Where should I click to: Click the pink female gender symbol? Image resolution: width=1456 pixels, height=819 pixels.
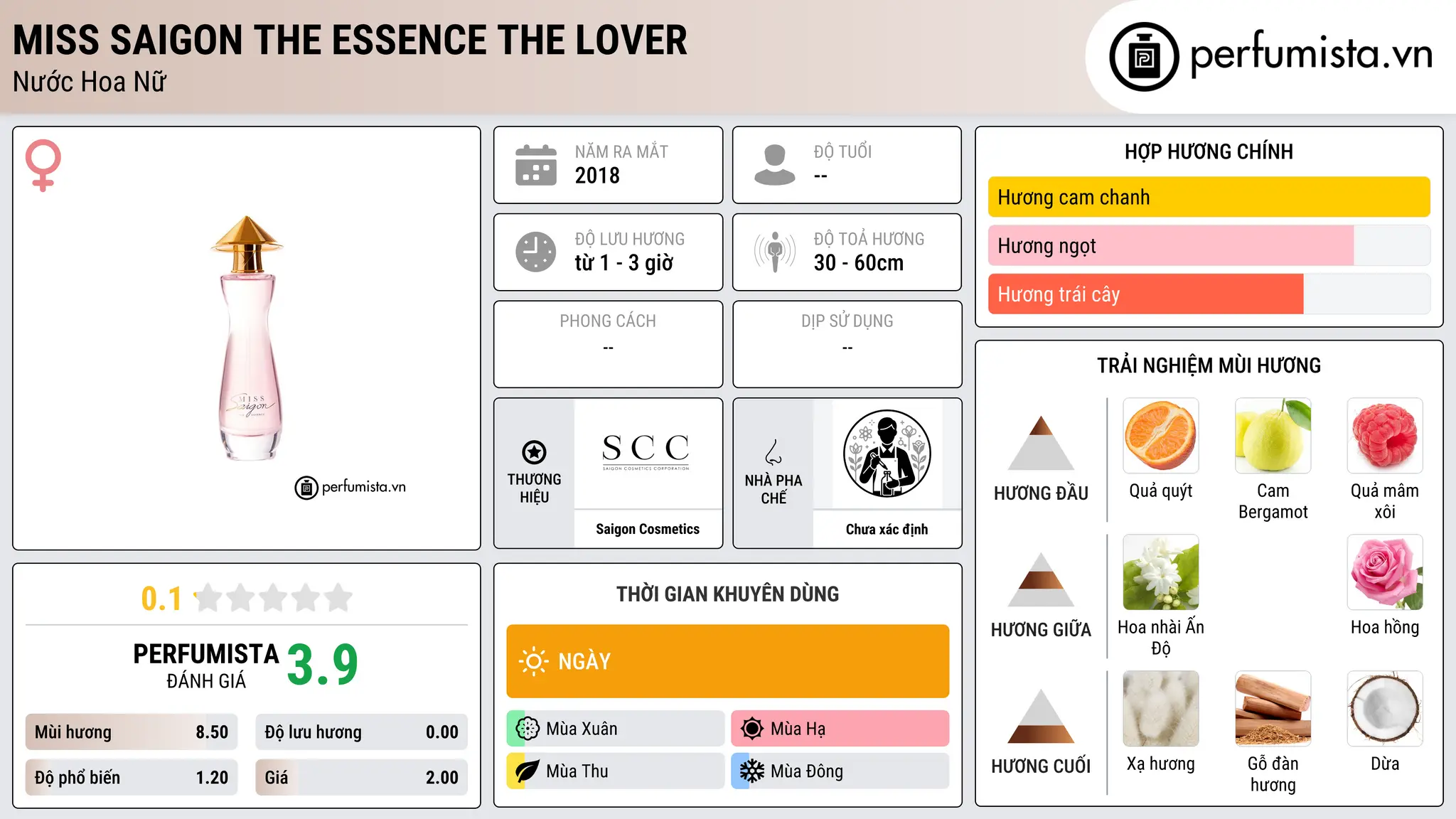(43, 166)
